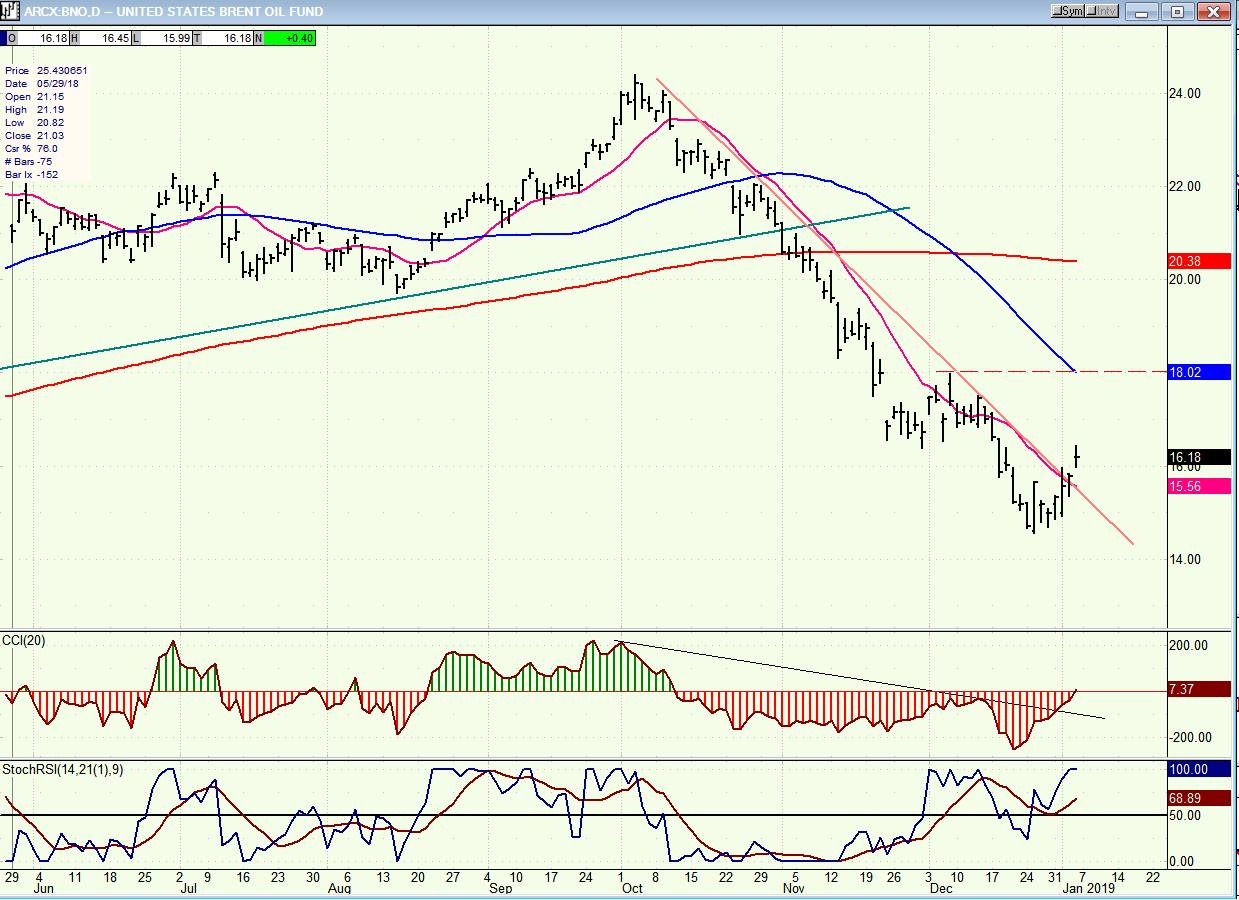Select the red 20.38 moving average tag
The height and width of the screenshot is (900, 1239).
[1197, 261]
